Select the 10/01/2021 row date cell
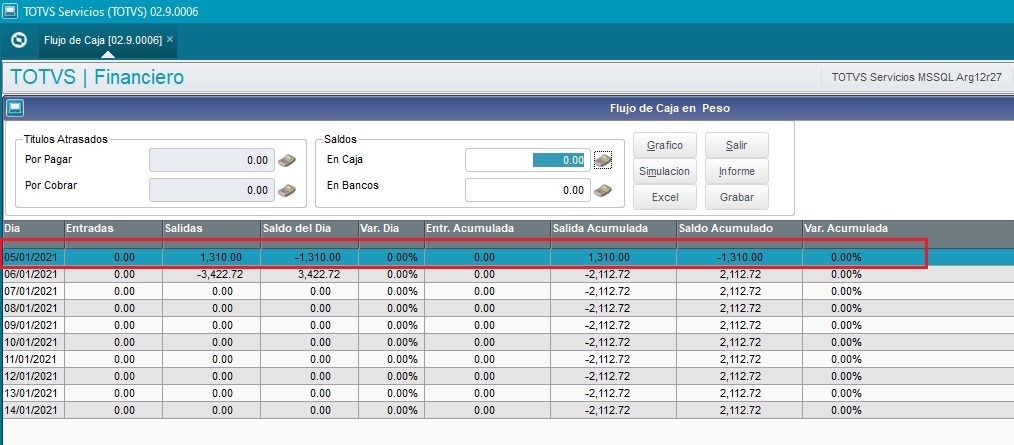 (32, 342)
